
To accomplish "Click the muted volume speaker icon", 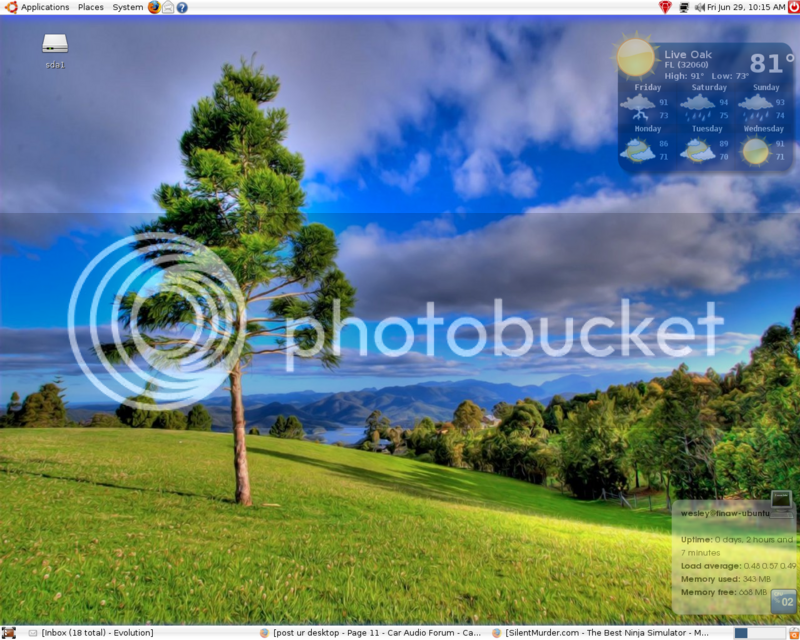I will (x=699, y=7).
